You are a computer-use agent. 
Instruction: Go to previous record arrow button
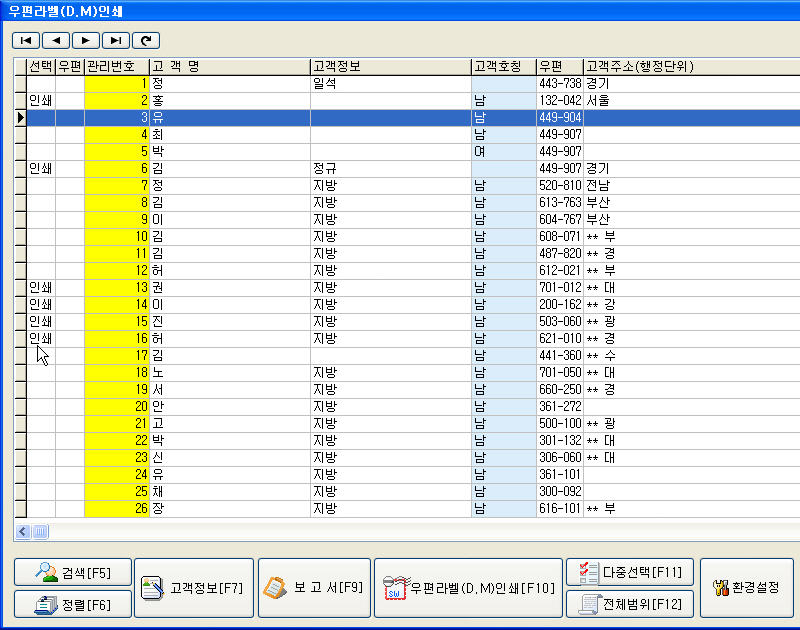(x=56, y=40)
